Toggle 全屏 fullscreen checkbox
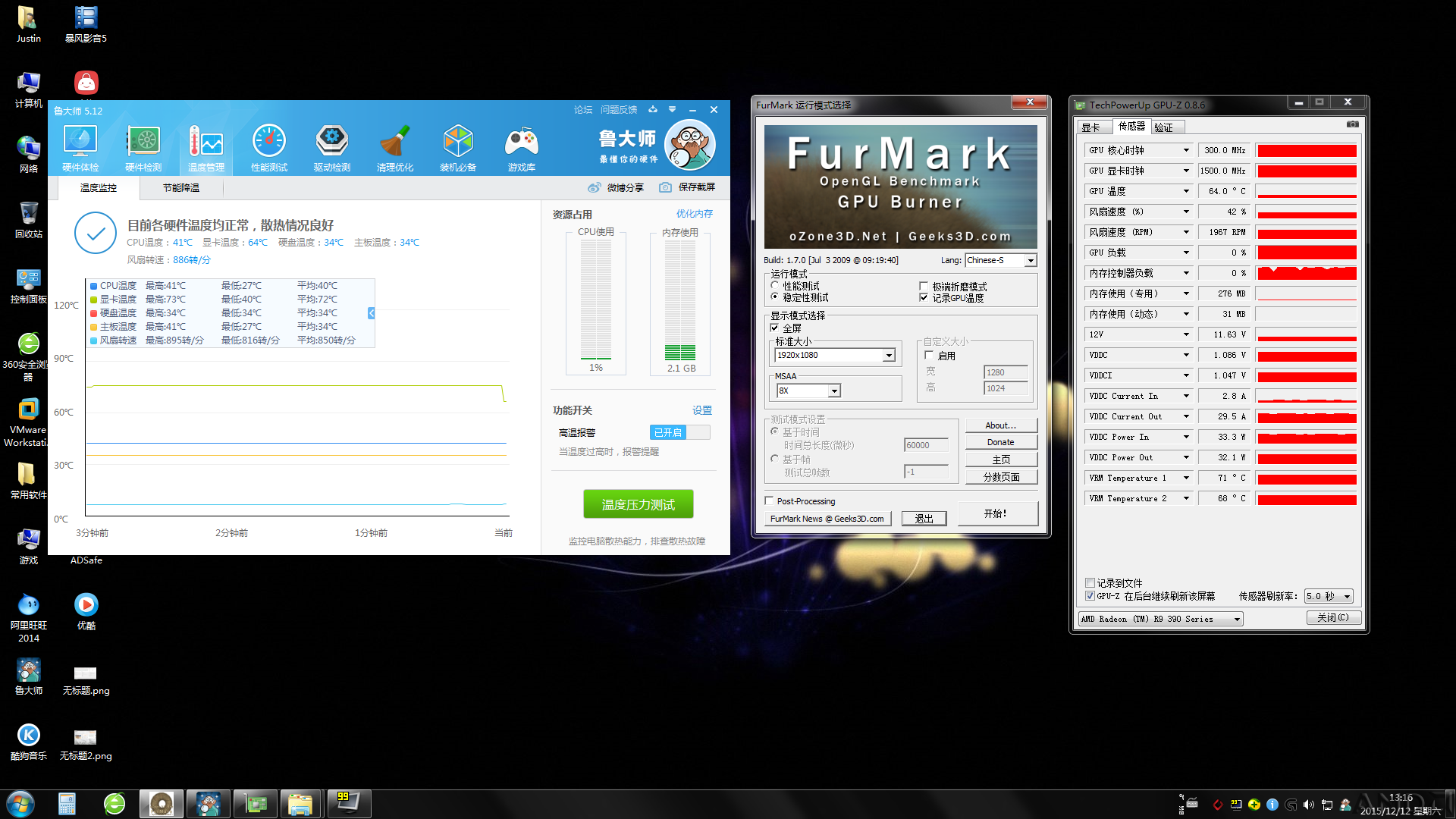This screenshot has height=819, width=1456. click(x=774, y=328)
